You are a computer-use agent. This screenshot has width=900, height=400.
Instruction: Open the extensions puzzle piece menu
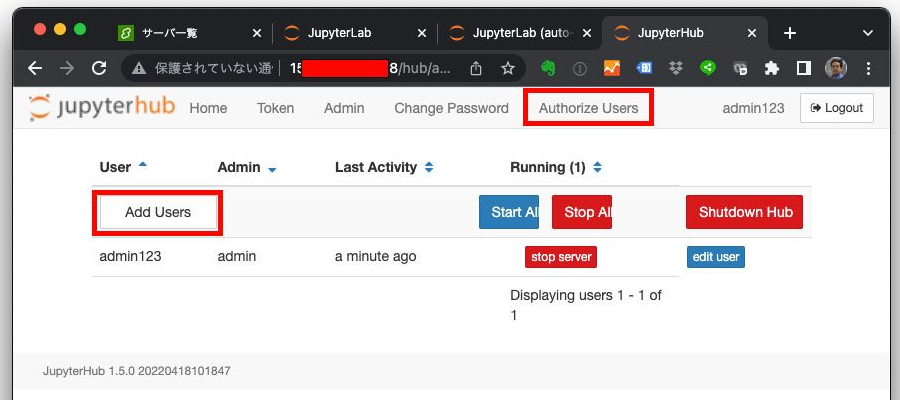tap(772, 69)
